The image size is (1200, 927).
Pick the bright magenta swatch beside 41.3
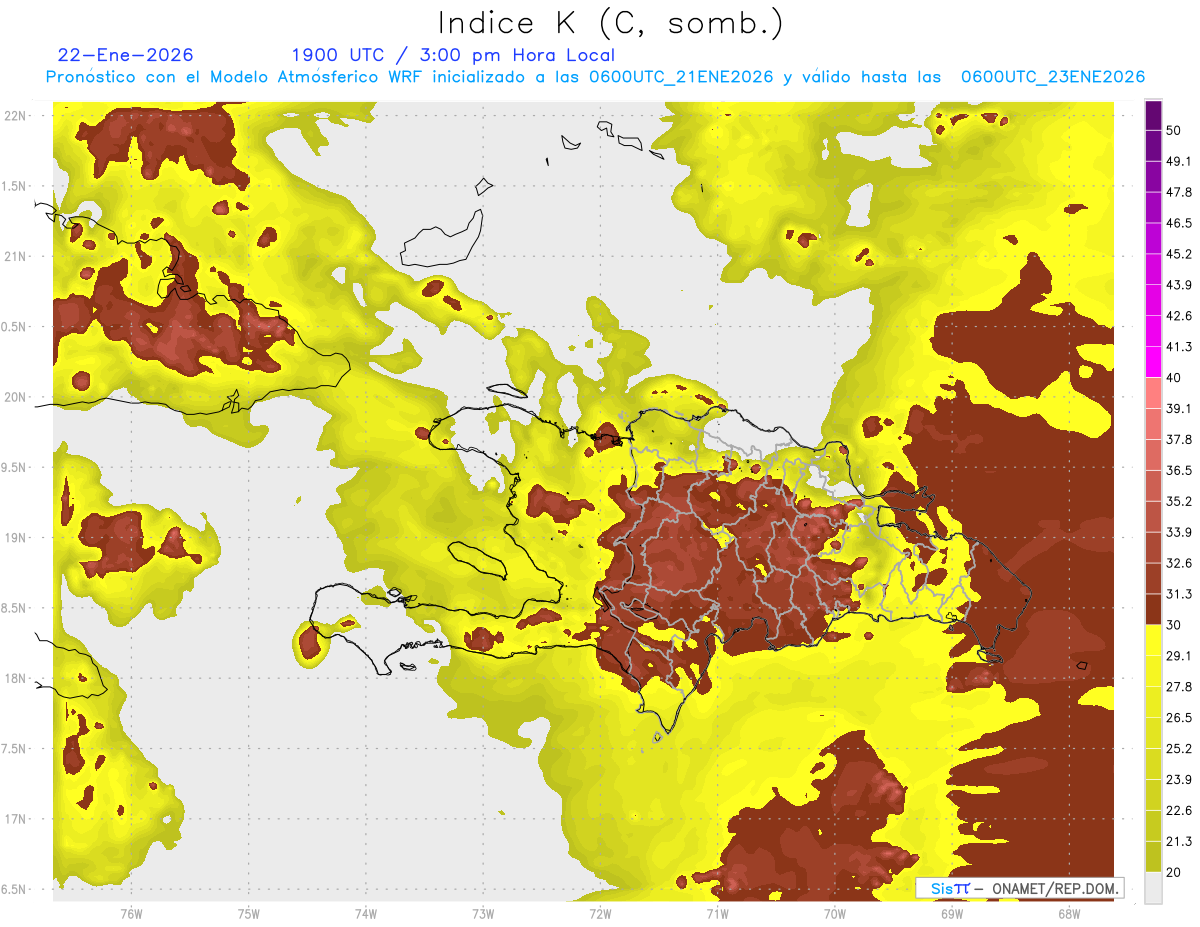1153,361
